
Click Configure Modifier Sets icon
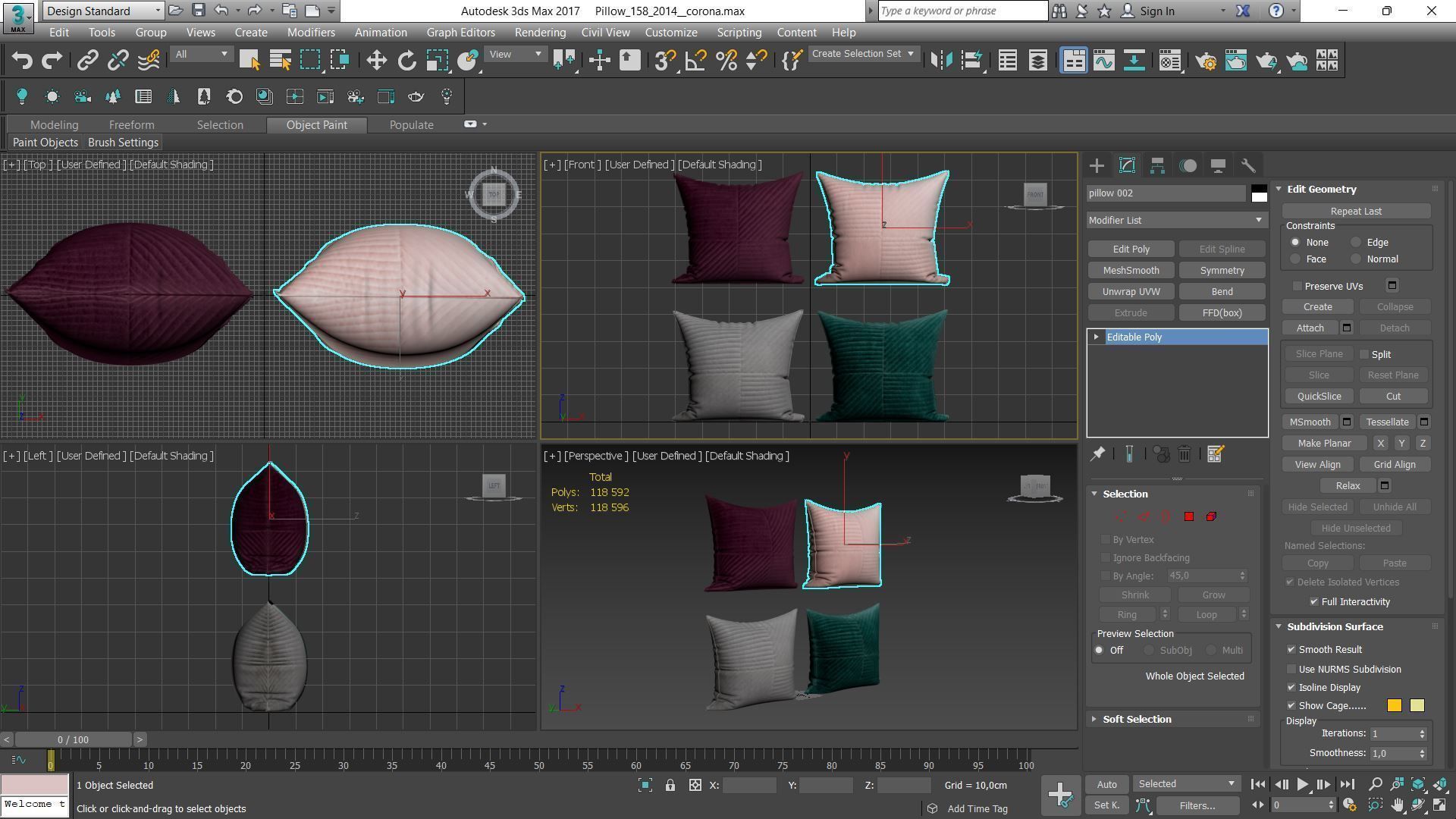tap(1215, 454)
